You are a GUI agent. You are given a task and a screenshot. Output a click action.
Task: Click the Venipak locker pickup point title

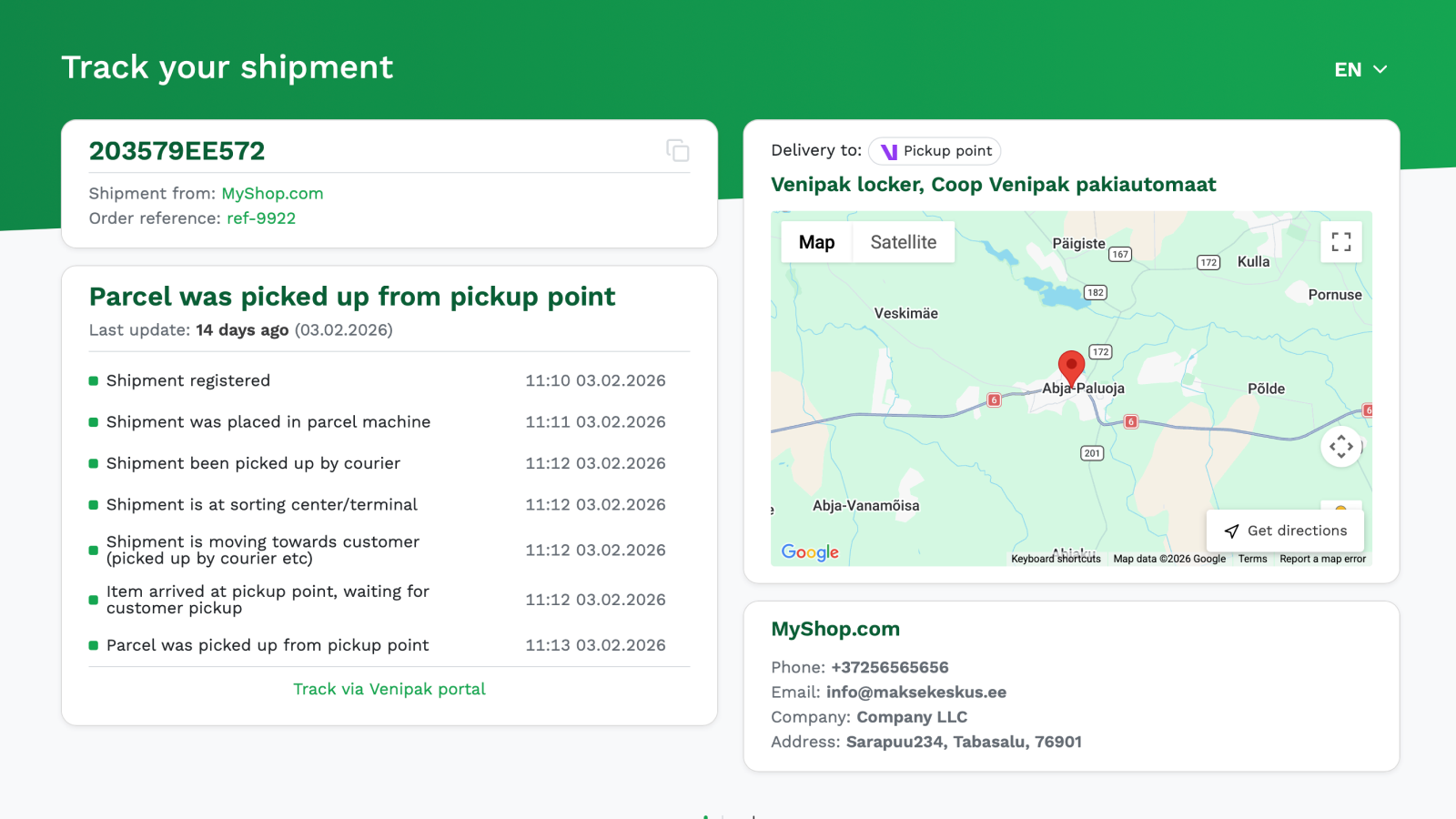tap(994, 185)
